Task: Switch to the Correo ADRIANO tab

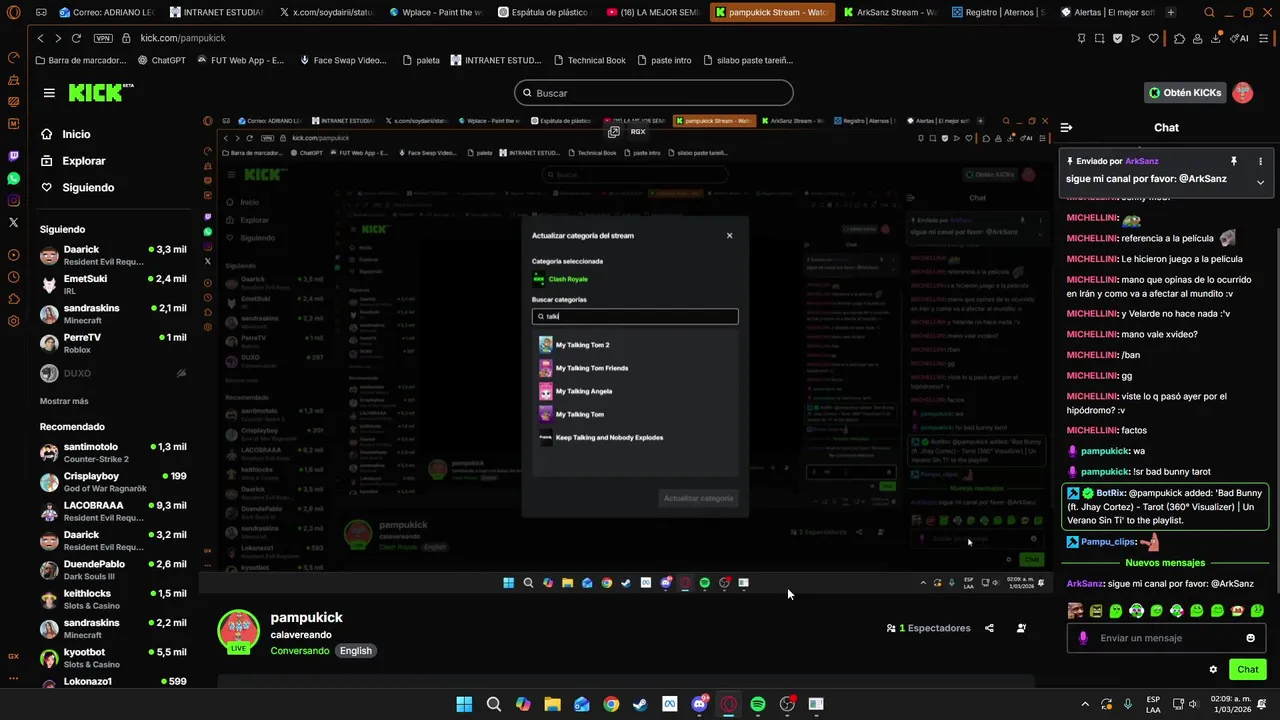Action: pos(105,13)
